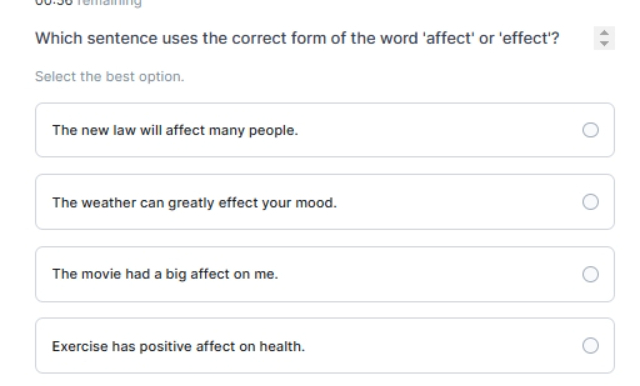Click the up arrow beside the question
Image resolution: width=640 pixels, height=386 pixels.
[604, 33]
